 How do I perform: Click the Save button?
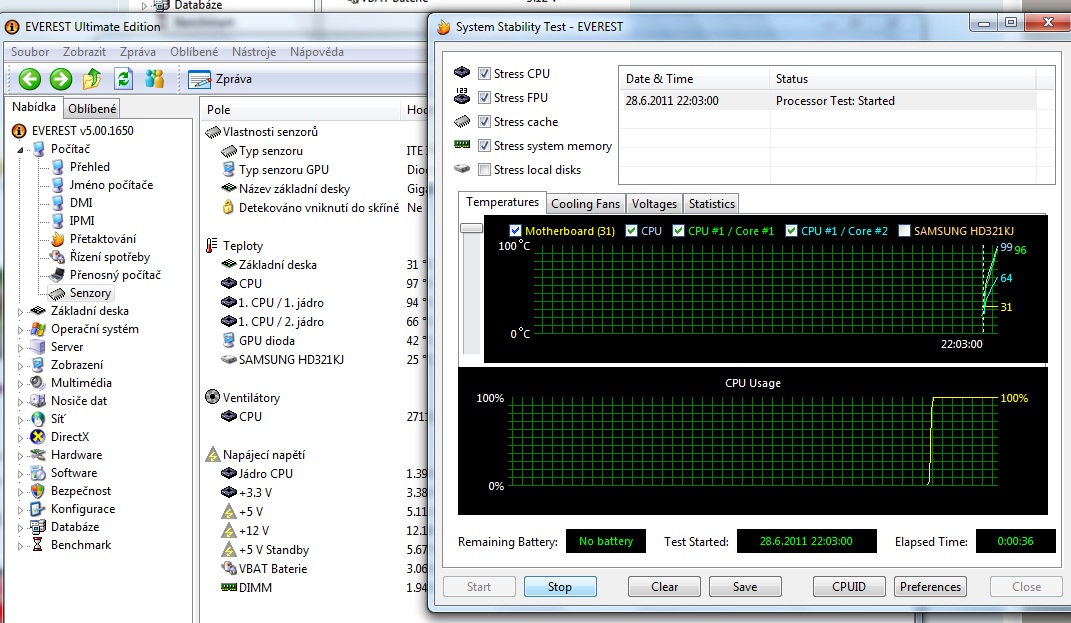pos(745,587)
